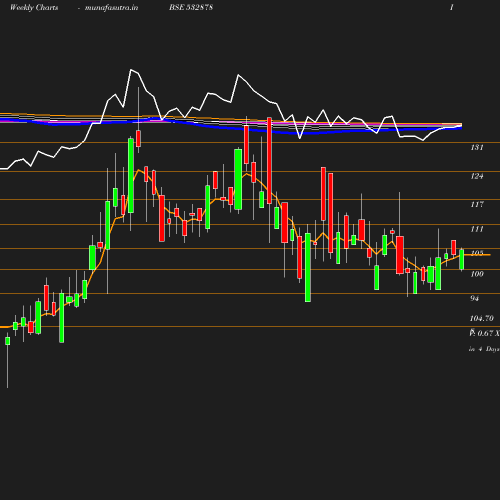
Task: Click the price label 105 on the axis
Action: click(x=477, y=253)
